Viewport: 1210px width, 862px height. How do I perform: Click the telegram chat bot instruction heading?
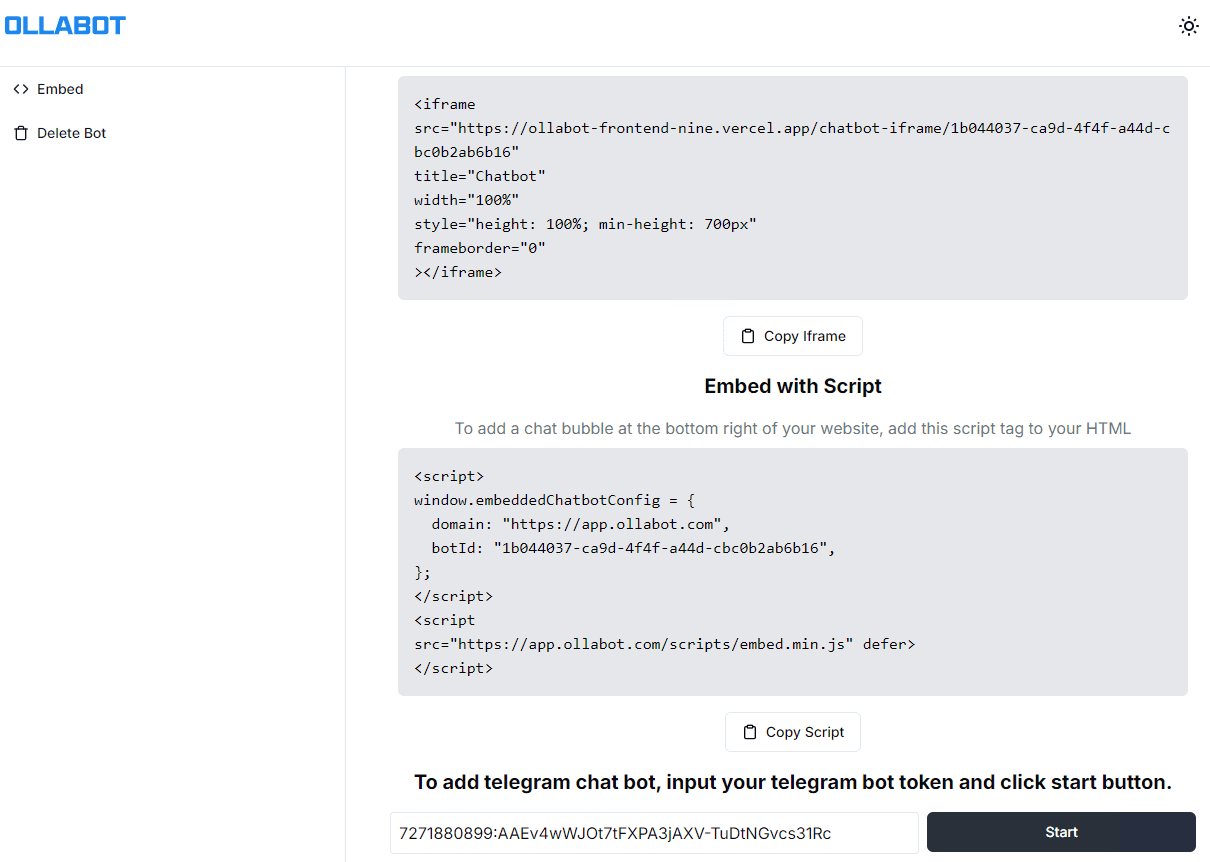click(x=793, y=782)
